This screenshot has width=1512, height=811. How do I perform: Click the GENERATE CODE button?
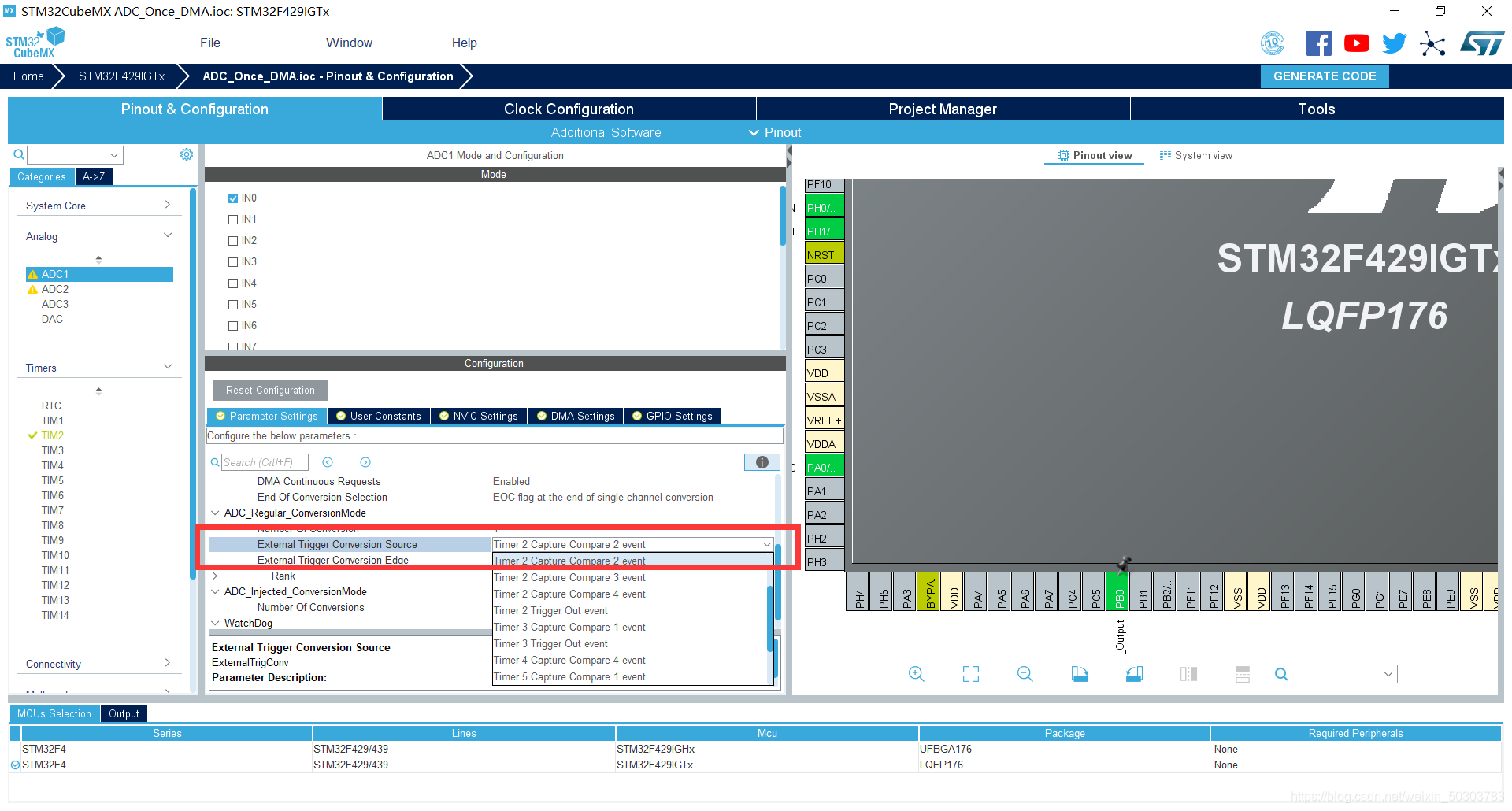click(1325, 76)
